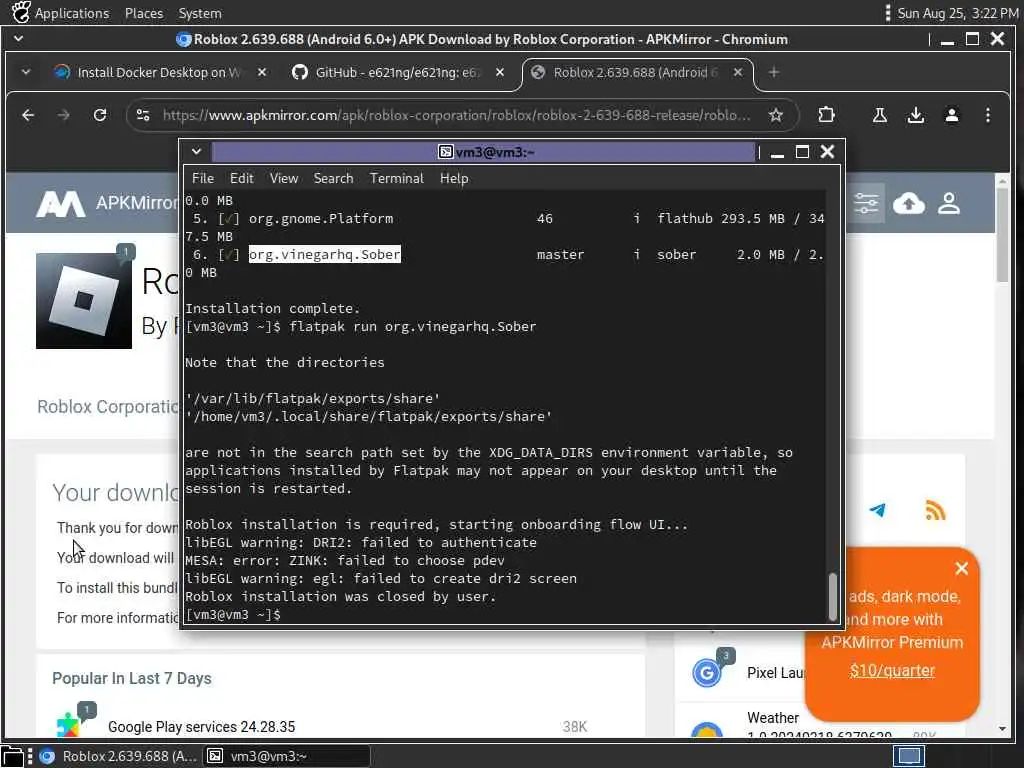Close the Roblox 2.639.688 tab
This screenshot has height=768, width=1024.
point(738,72)
